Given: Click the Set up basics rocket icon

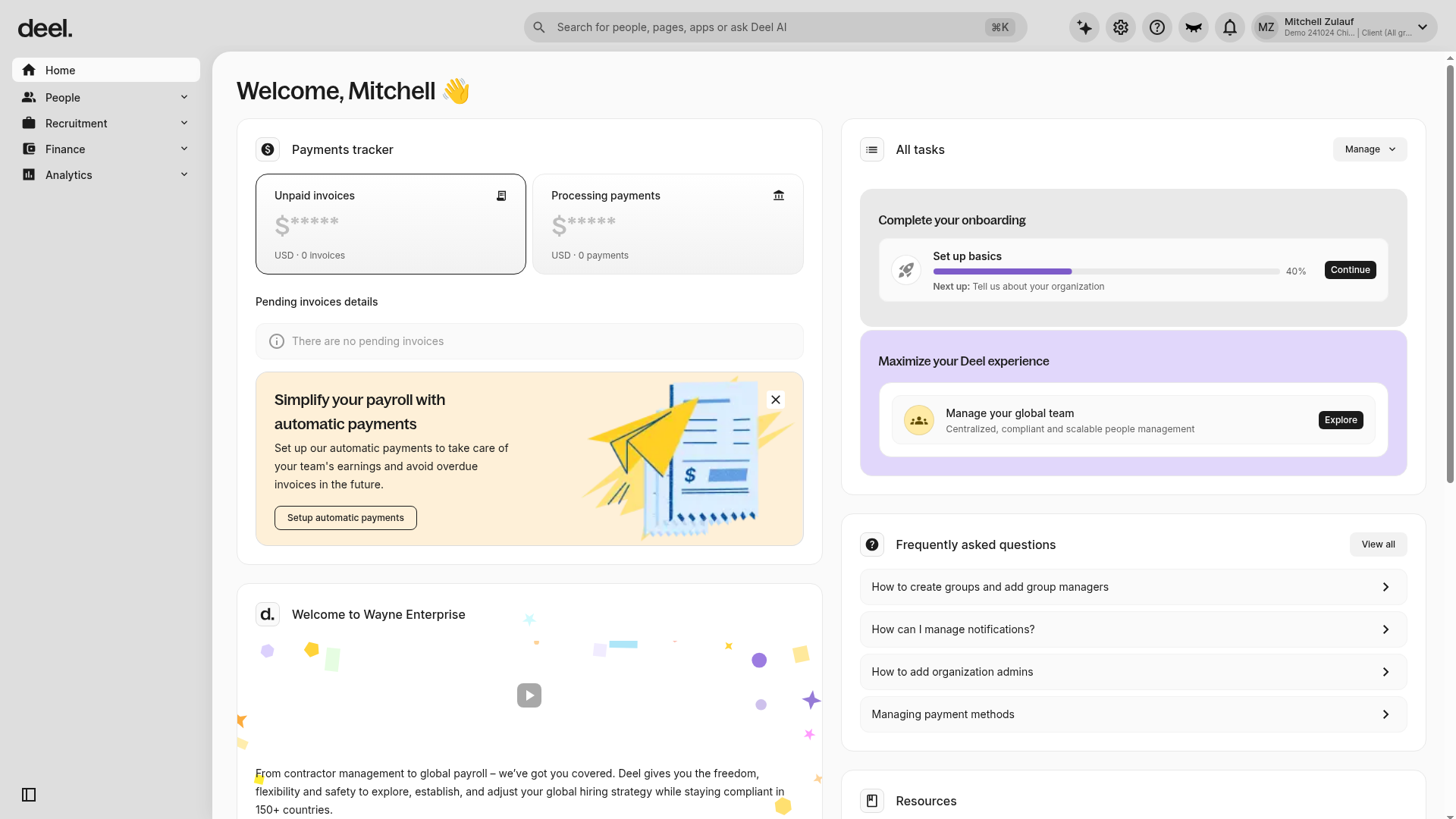Looking at the screenshot, I should pos(906,270).
